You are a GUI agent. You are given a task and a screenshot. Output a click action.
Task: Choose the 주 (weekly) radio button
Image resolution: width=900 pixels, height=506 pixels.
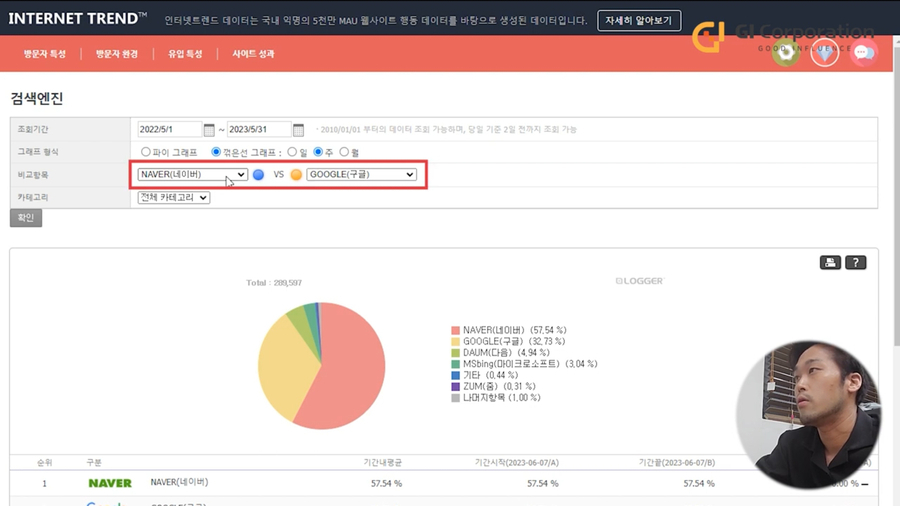point(318,152)
